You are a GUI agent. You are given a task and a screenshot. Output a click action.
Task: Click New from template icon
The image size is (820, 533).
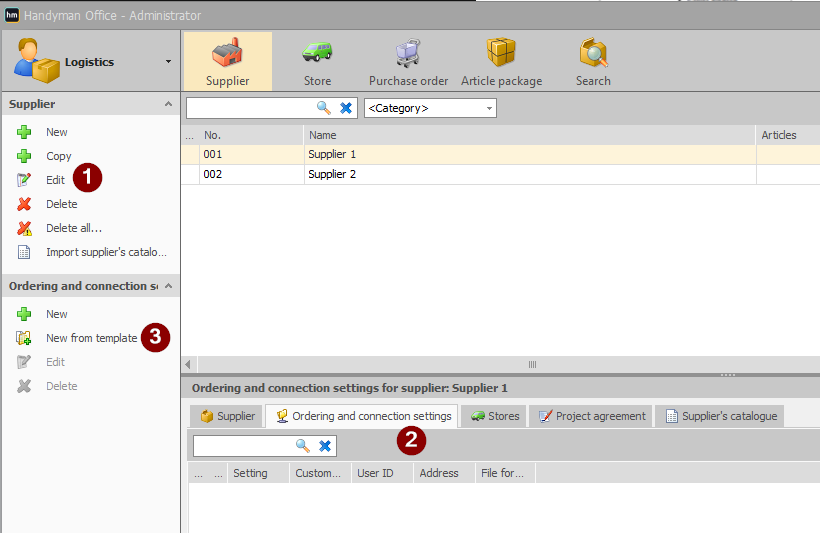pos(24,338)
